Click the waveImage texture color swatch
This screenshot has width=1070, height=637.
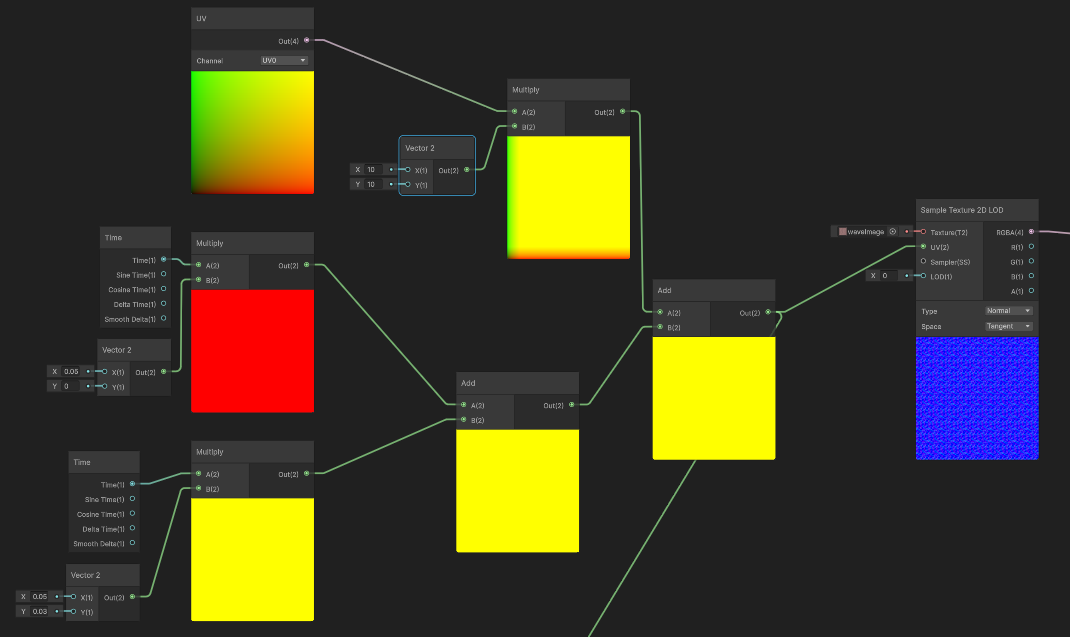pyautogui.click(x=842, y=231)
